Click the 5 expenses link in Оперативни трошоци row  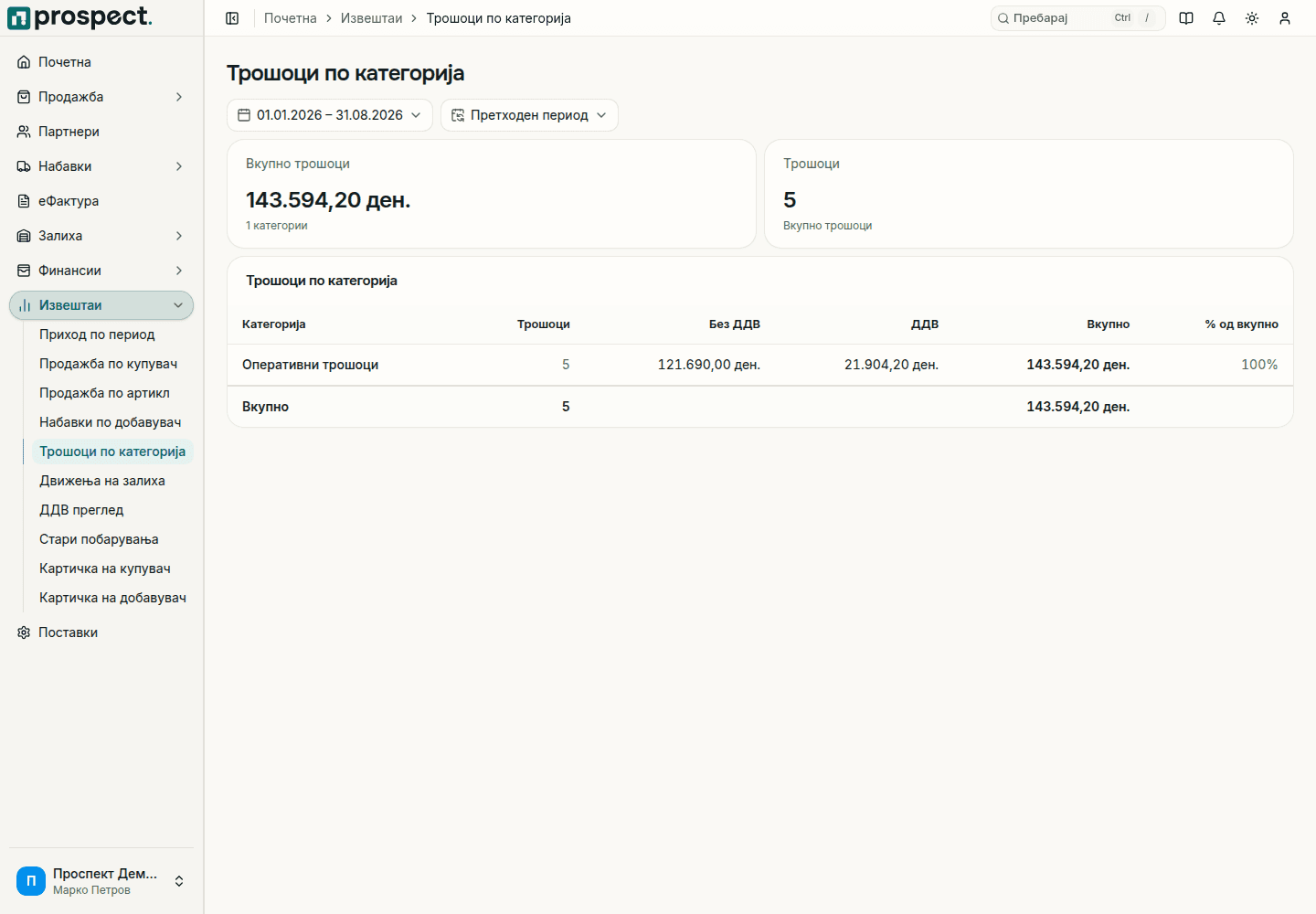(x=566, y=365)
